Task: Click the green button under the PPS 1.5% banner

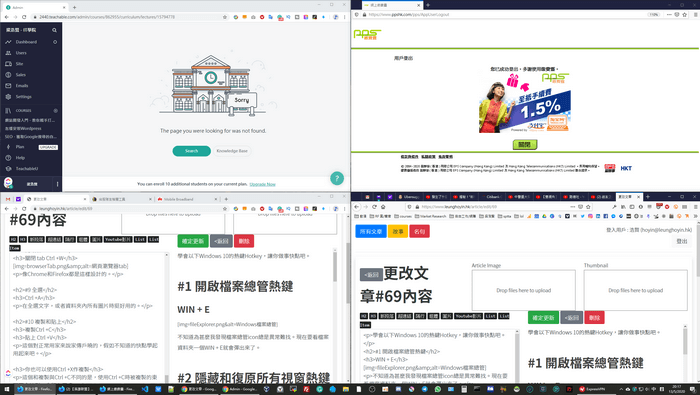Action: coord(525,144)
